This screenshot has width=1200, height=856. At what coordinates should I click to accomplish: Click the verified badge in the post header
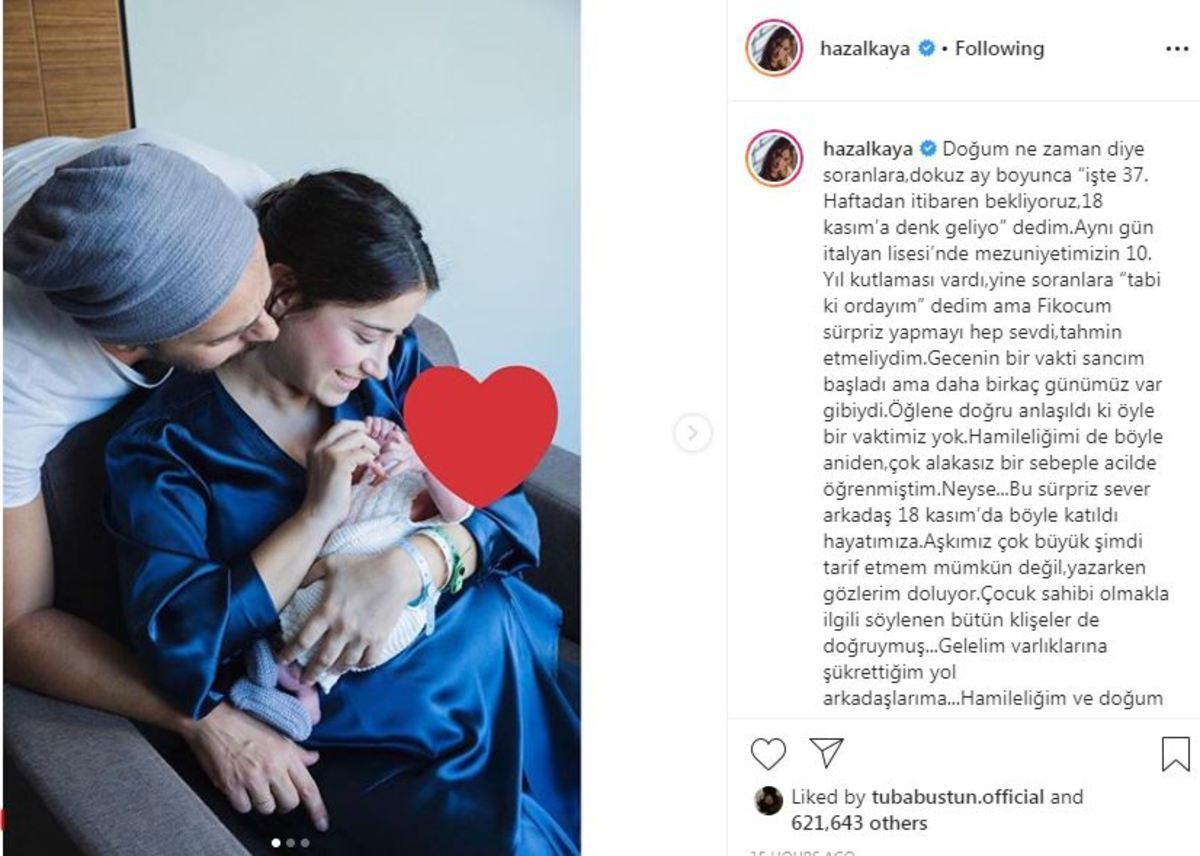pyautogui.click(x=927, y=48)
